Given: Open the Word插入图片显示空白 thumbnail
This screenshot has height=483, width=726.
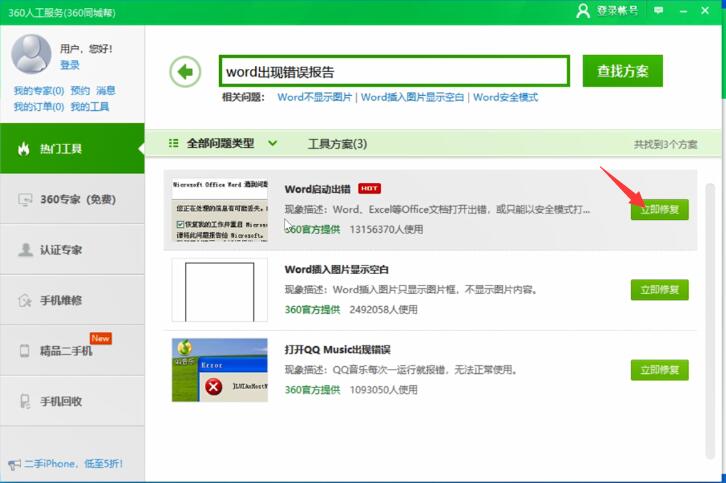Looking at the screenshot, I should pyautogui.click(x=220, y=290).
